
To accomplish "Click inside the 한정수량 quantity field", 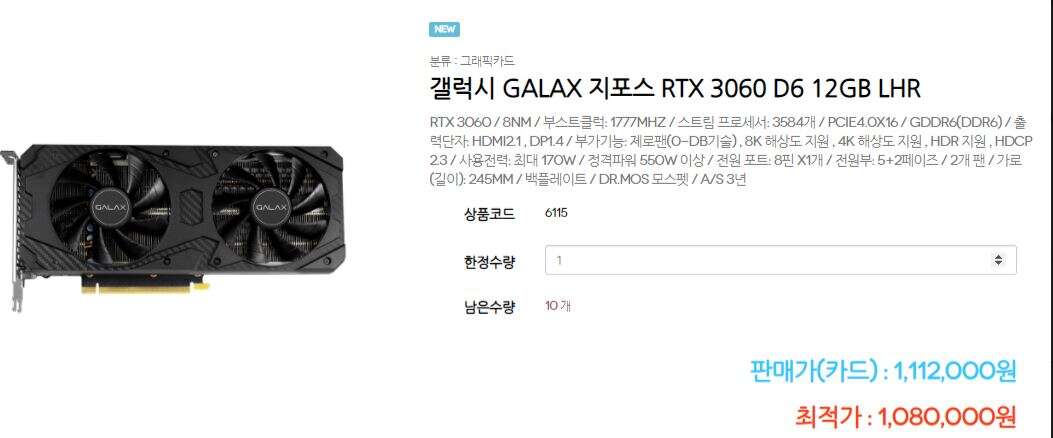I will pyautogui.click(x=780, y=260).
